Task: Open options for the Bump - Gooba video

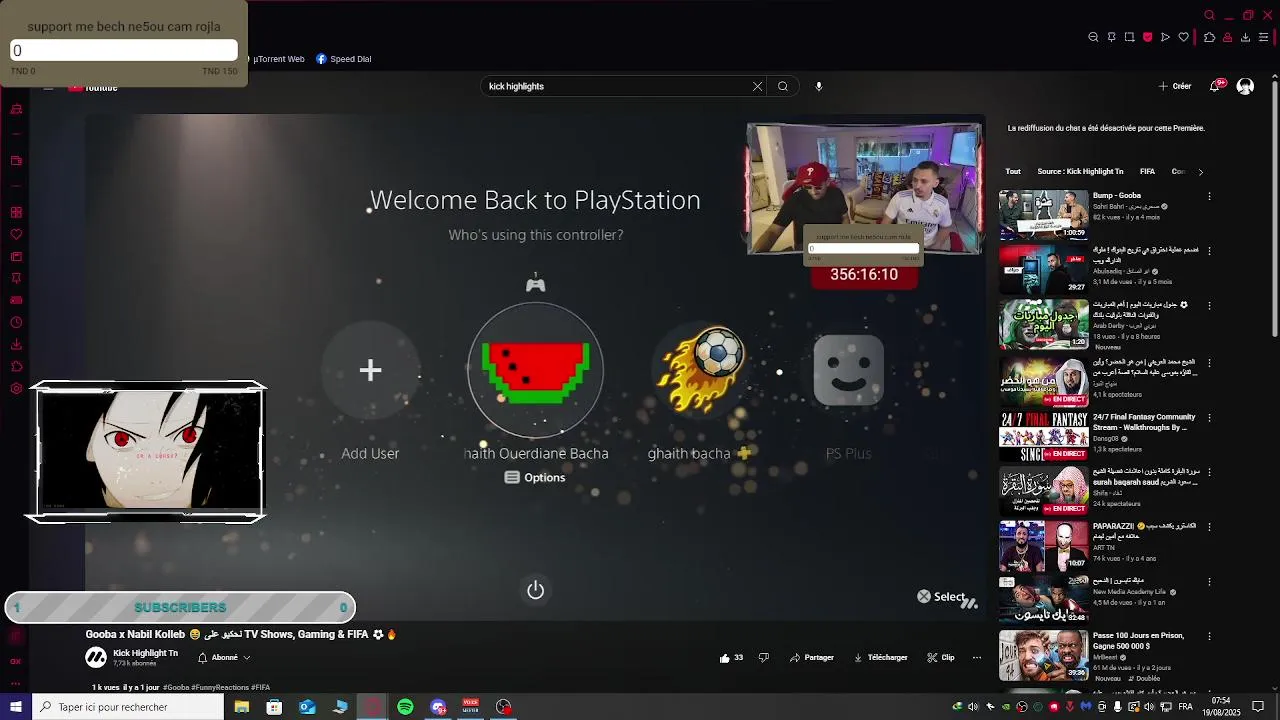Action: pyautogui.click(x=1209, y=197)
